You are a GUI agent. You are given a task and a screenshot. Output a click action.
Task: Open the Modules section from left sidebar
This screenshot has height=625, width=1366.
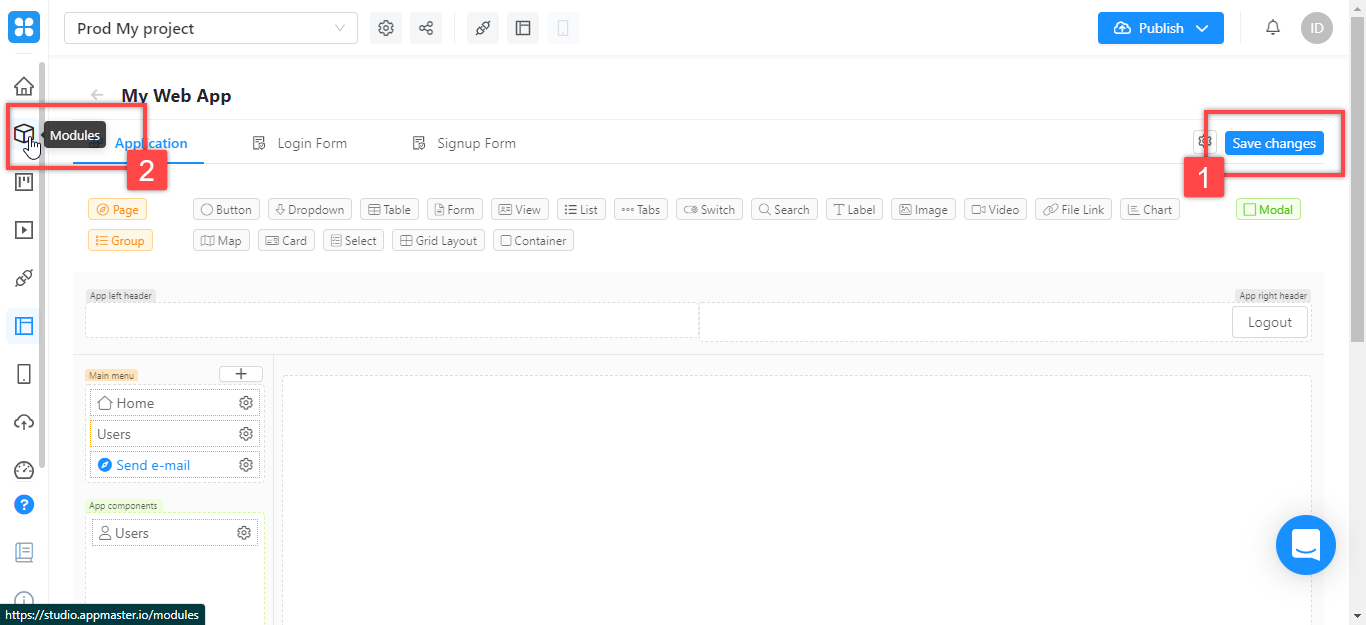[x=24, y=134]
